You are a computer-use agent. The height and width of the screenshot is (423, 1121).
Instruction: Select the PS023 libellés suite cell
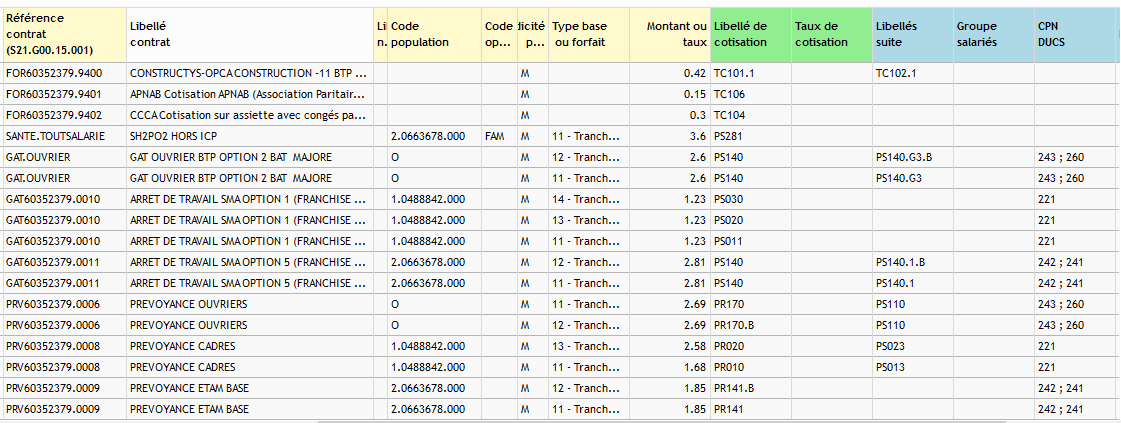tap(912, 347)
